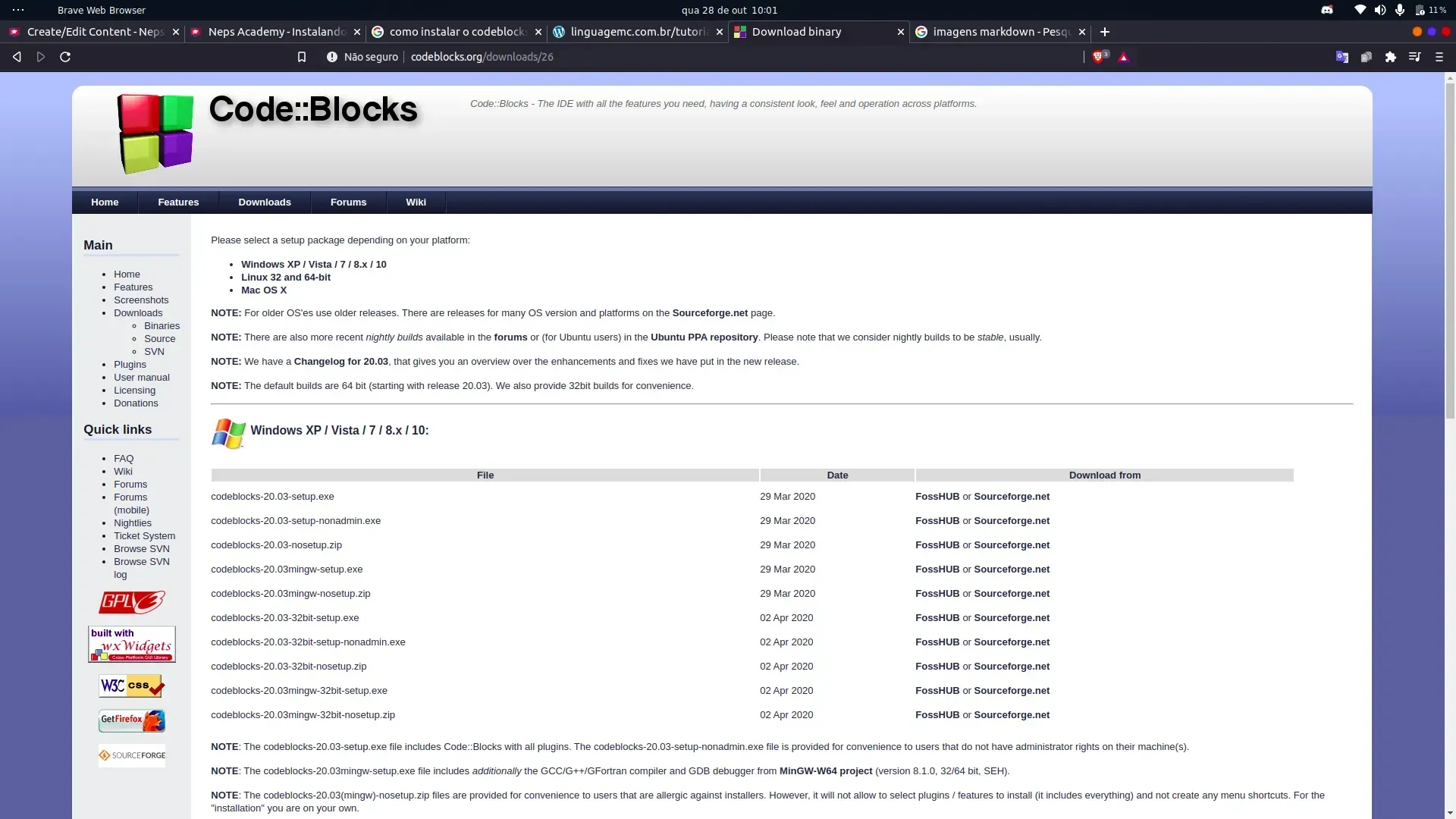Click the 'Mac OS X' platform link
The width and height of the screenshot is (1456, 819).
(x=264, y=290)
